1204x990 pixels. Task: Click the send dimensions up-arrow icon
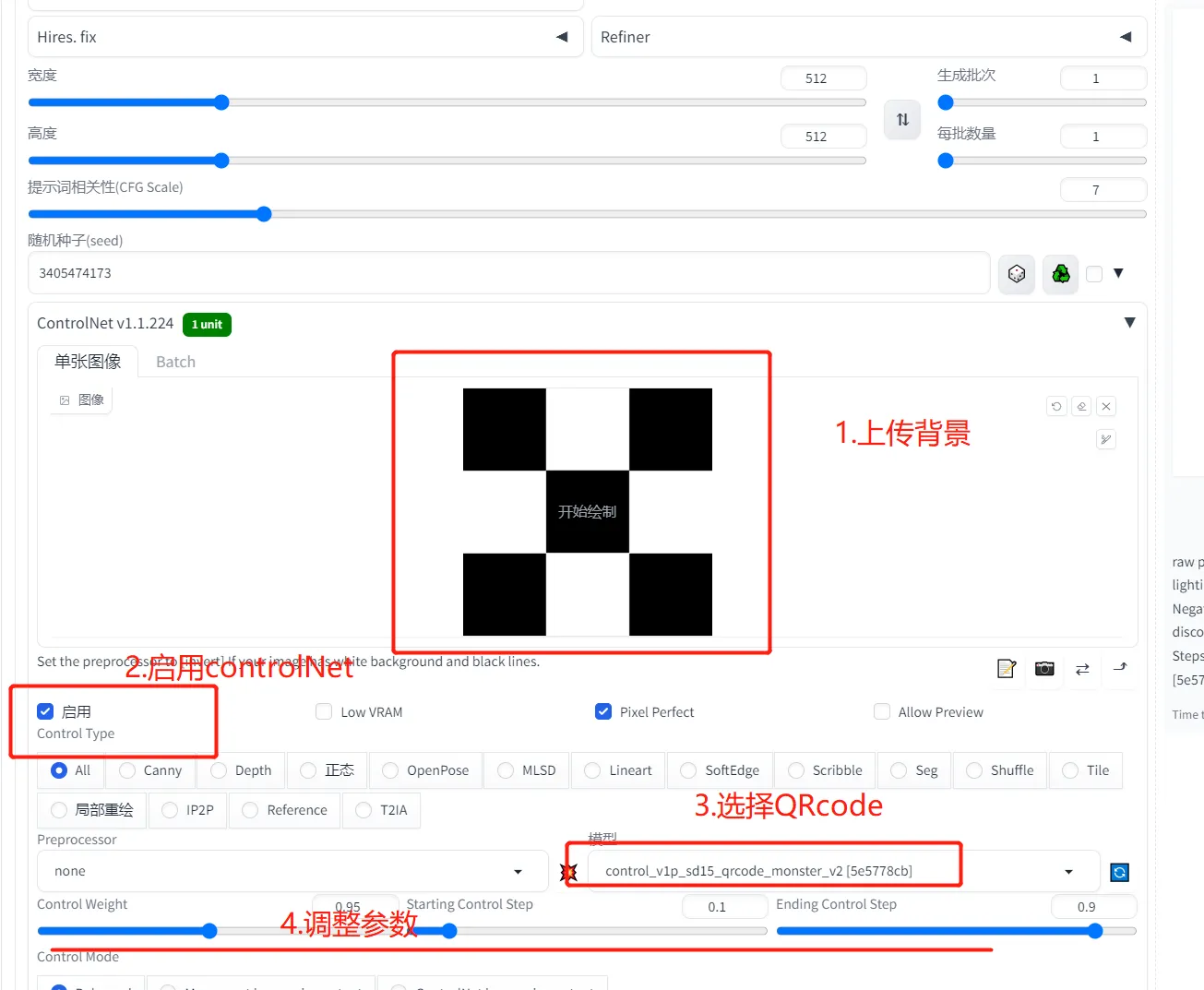pos(1120,667)
